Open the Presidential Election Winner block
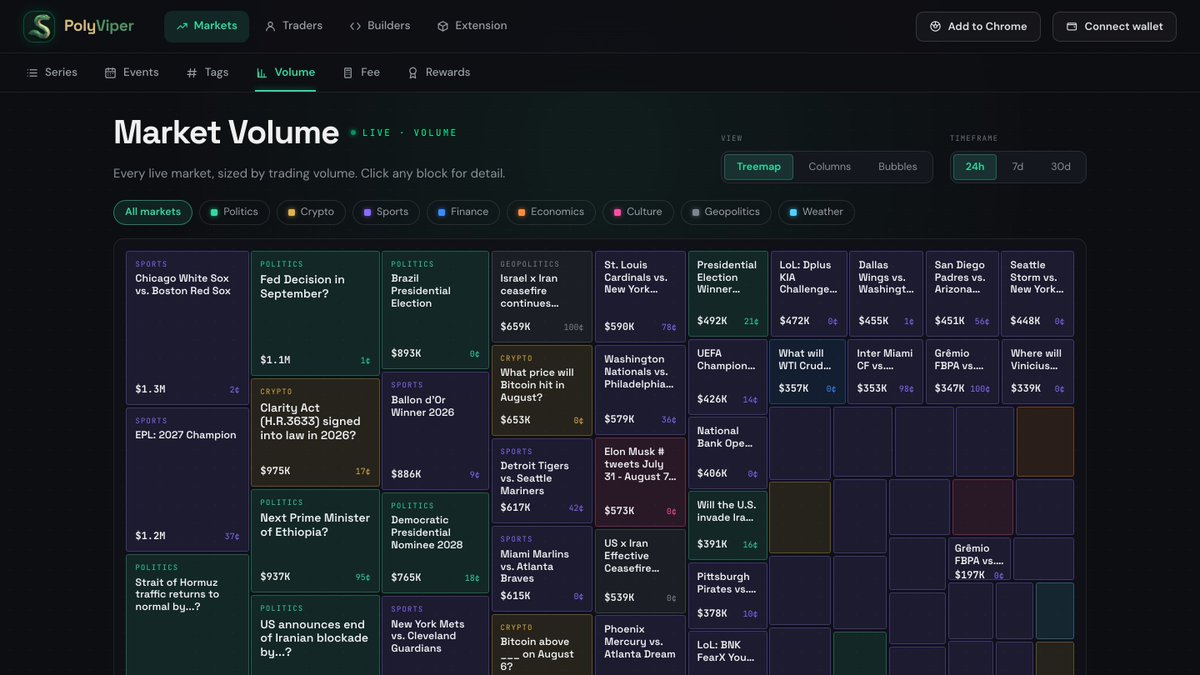The width and height of the screenshot is (1200, 675). tap(728, 292)
